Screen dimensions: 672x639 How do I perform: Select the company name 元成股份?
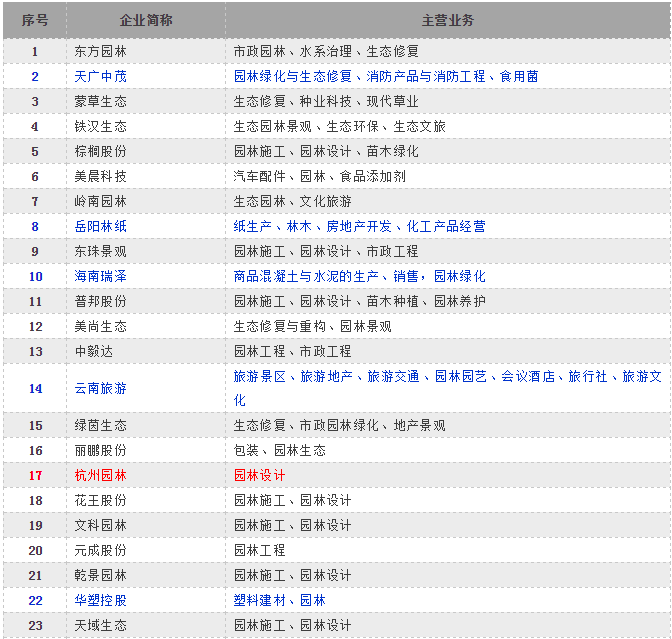[x=100, y=550]
